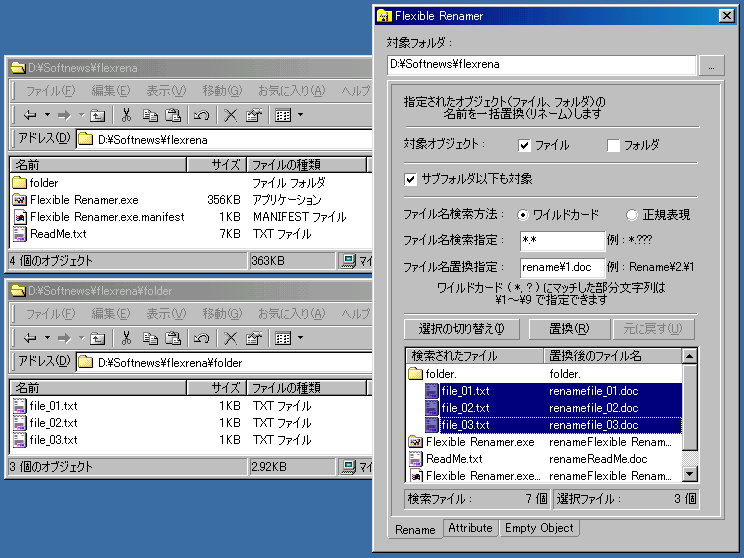This screenshot has width=744, height=558.
Task: Click Forward arrow in flexrena explorer toolbar
Action: pyautogui.click(x=64, y=115)
